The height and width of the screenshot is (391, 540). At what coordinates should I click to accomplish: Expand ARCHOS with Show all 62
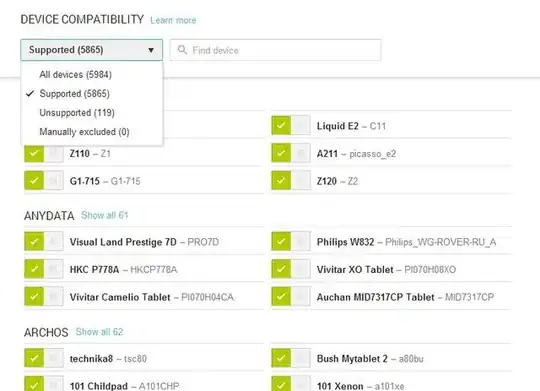[x=100, y=332]
